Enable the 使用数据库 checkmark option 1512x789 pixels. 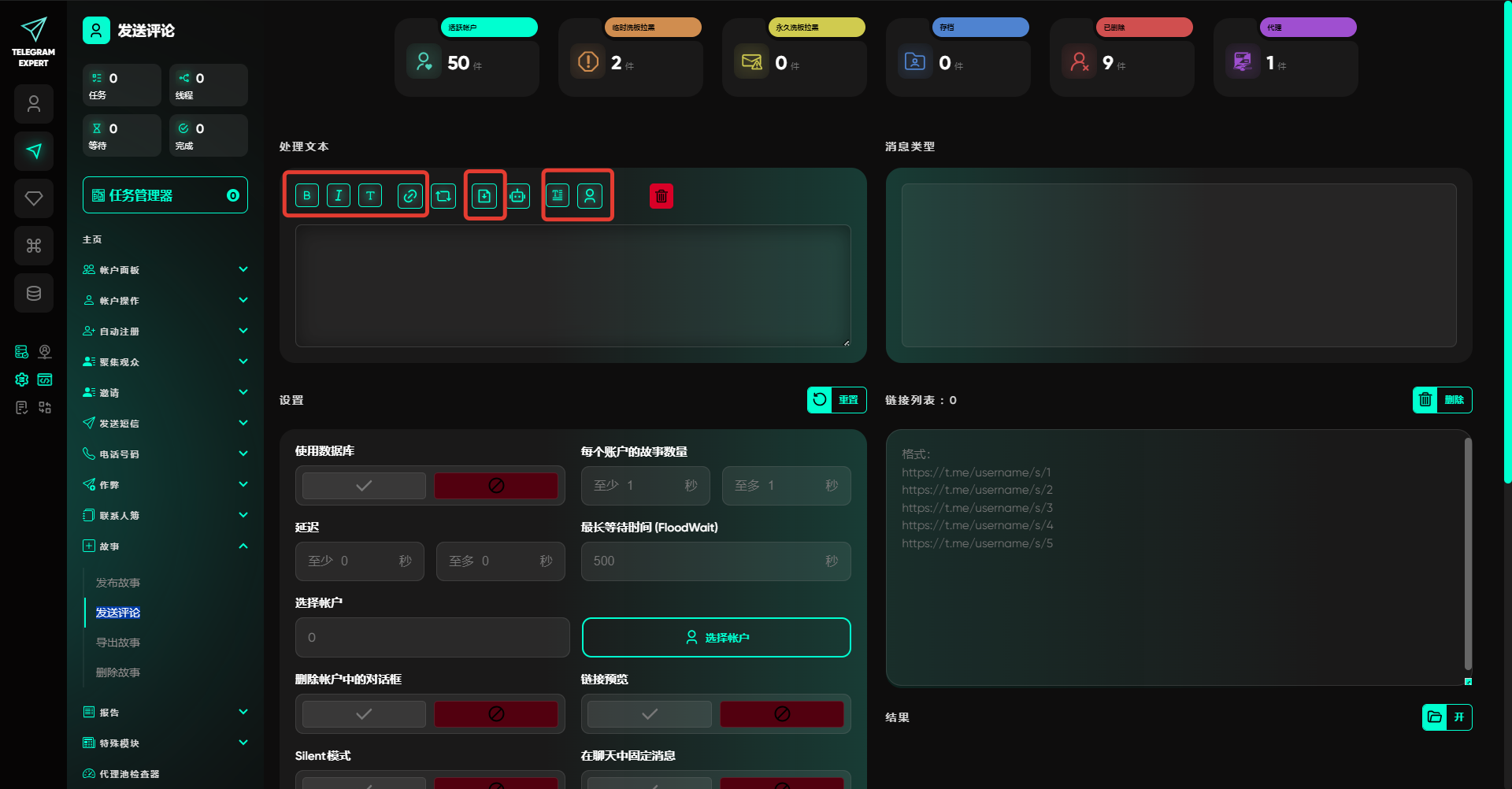tap(364, 486)
